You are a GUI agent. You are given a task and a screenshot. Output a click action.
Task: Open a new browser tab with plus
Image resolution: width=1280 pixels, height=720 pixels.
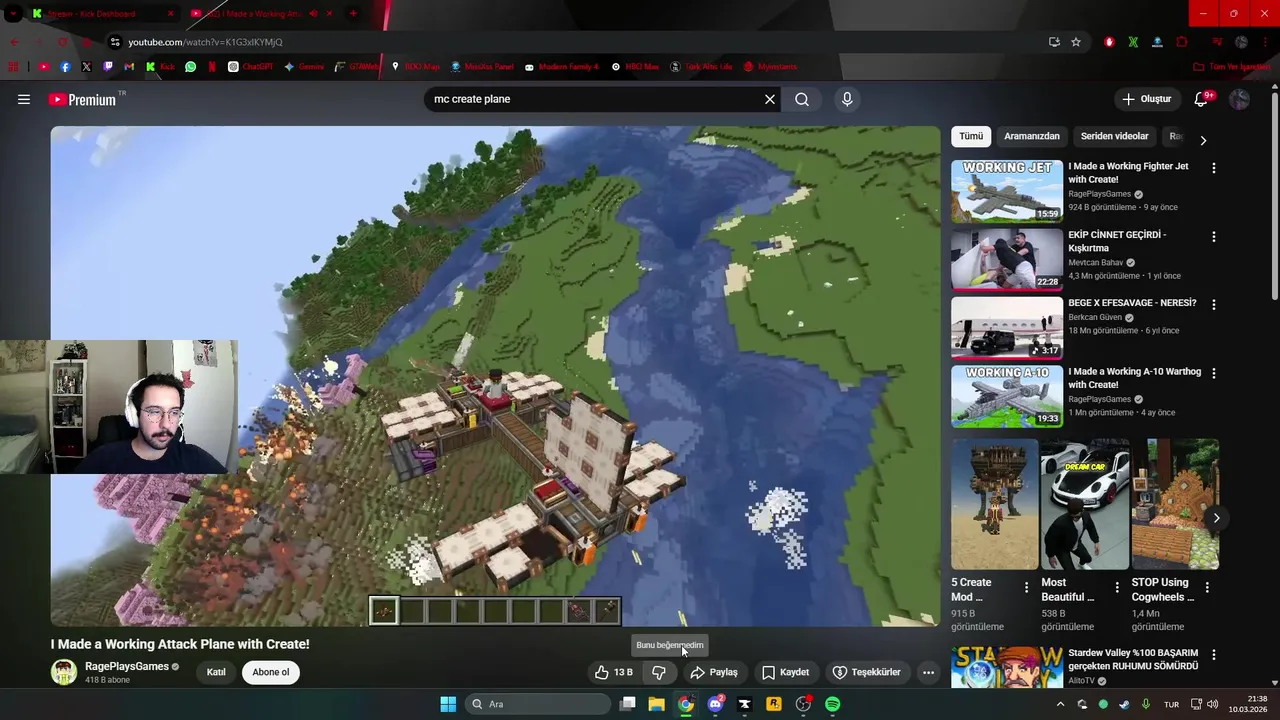click(x=353, y=14)
